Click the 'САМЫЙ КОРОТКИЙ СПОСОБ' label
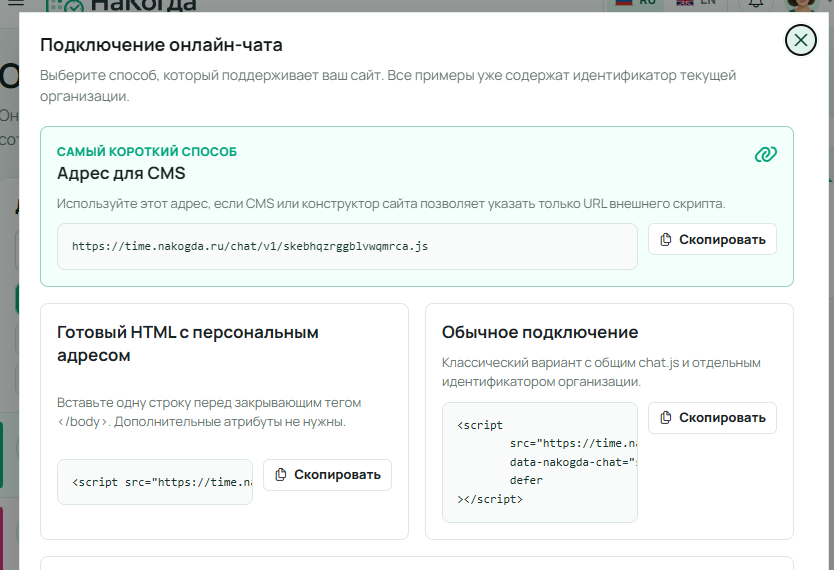Viewport: 834px width, 570px height. point(147,152)
